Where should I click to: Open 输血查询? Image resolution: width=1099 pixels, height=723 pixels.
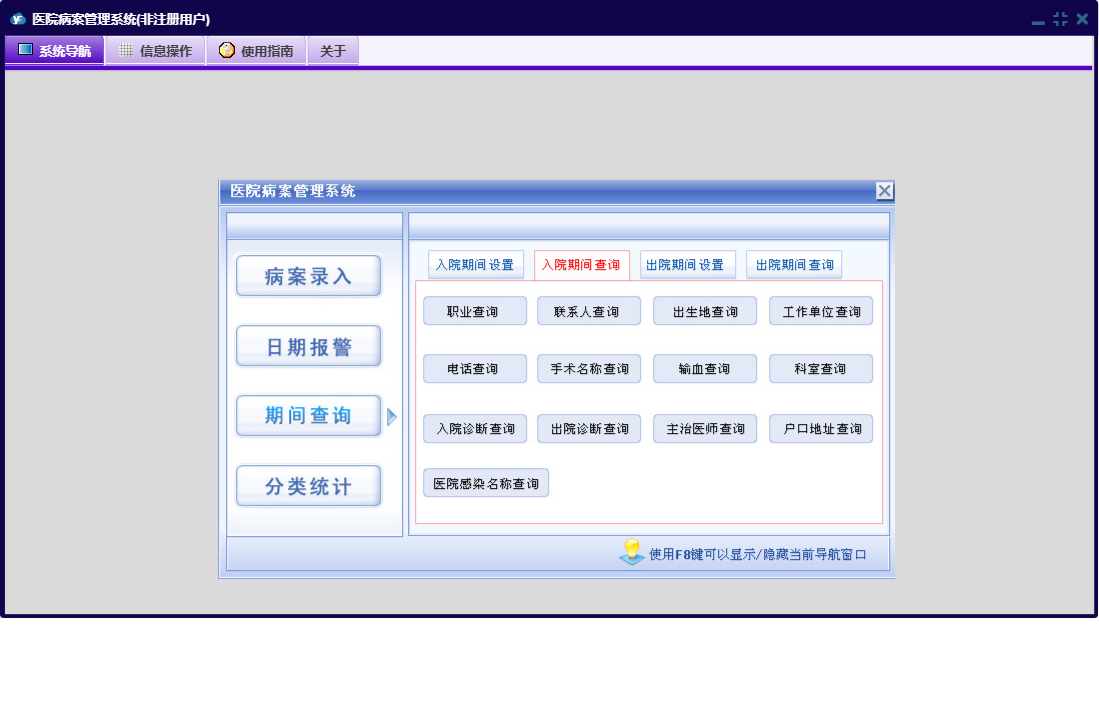point(704,369)
